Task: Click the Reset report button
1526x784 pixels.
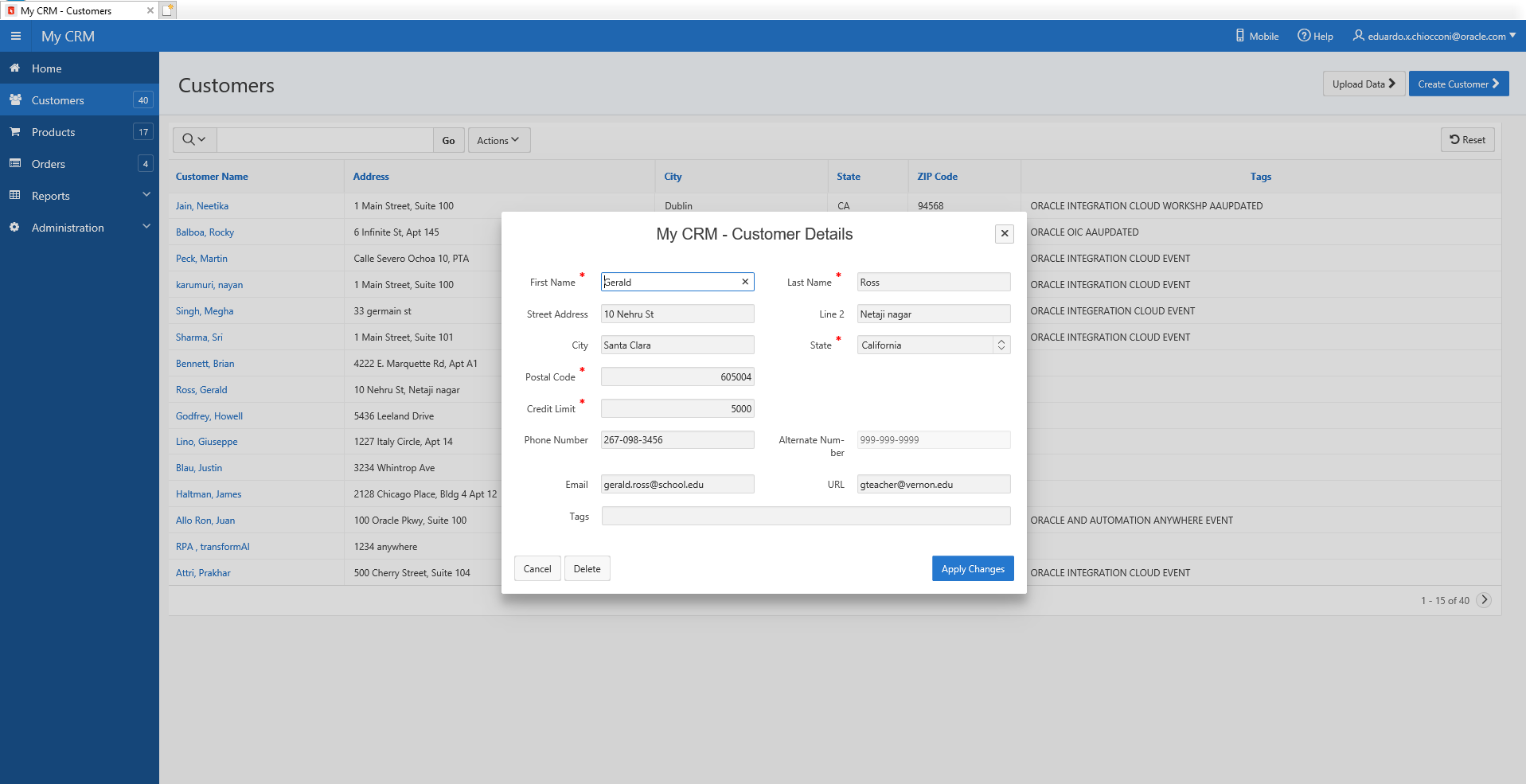Action: coord(1467,140)
